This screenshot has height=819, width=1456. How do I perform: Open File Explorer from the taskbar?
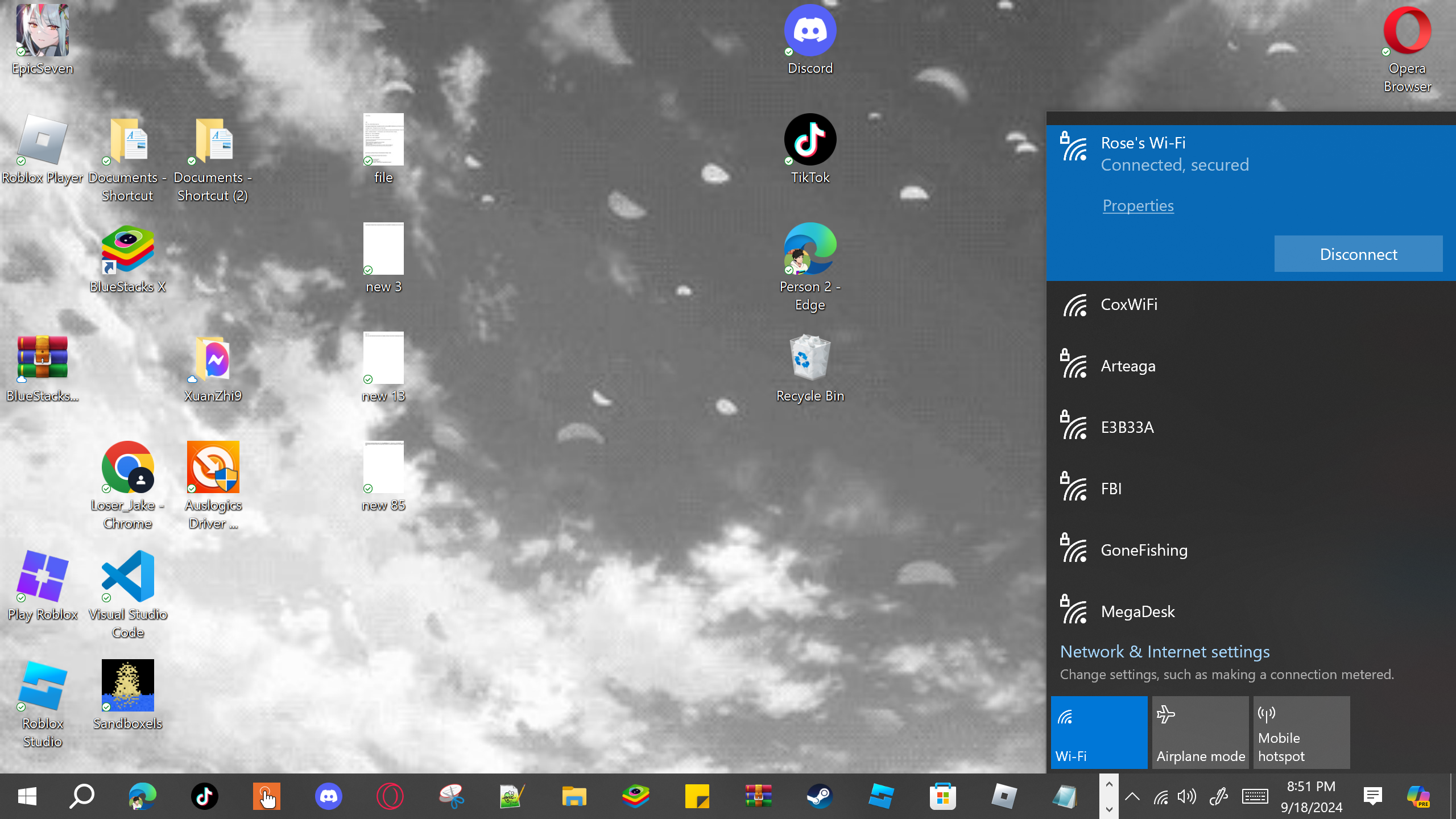pos(574,796)
